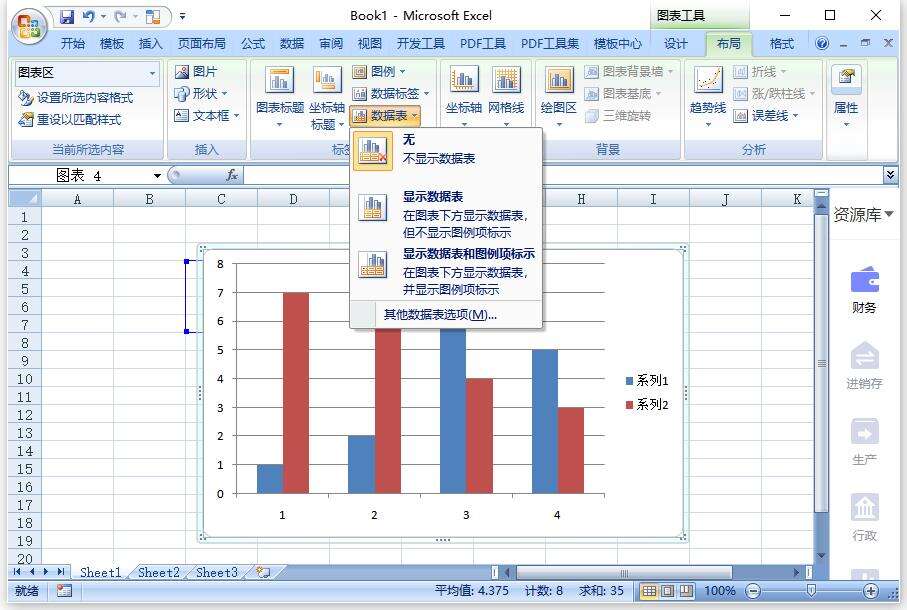The image size is (907, 610).
Task: Insert a picture (图片) into the chart
Action: pos(196,72)
